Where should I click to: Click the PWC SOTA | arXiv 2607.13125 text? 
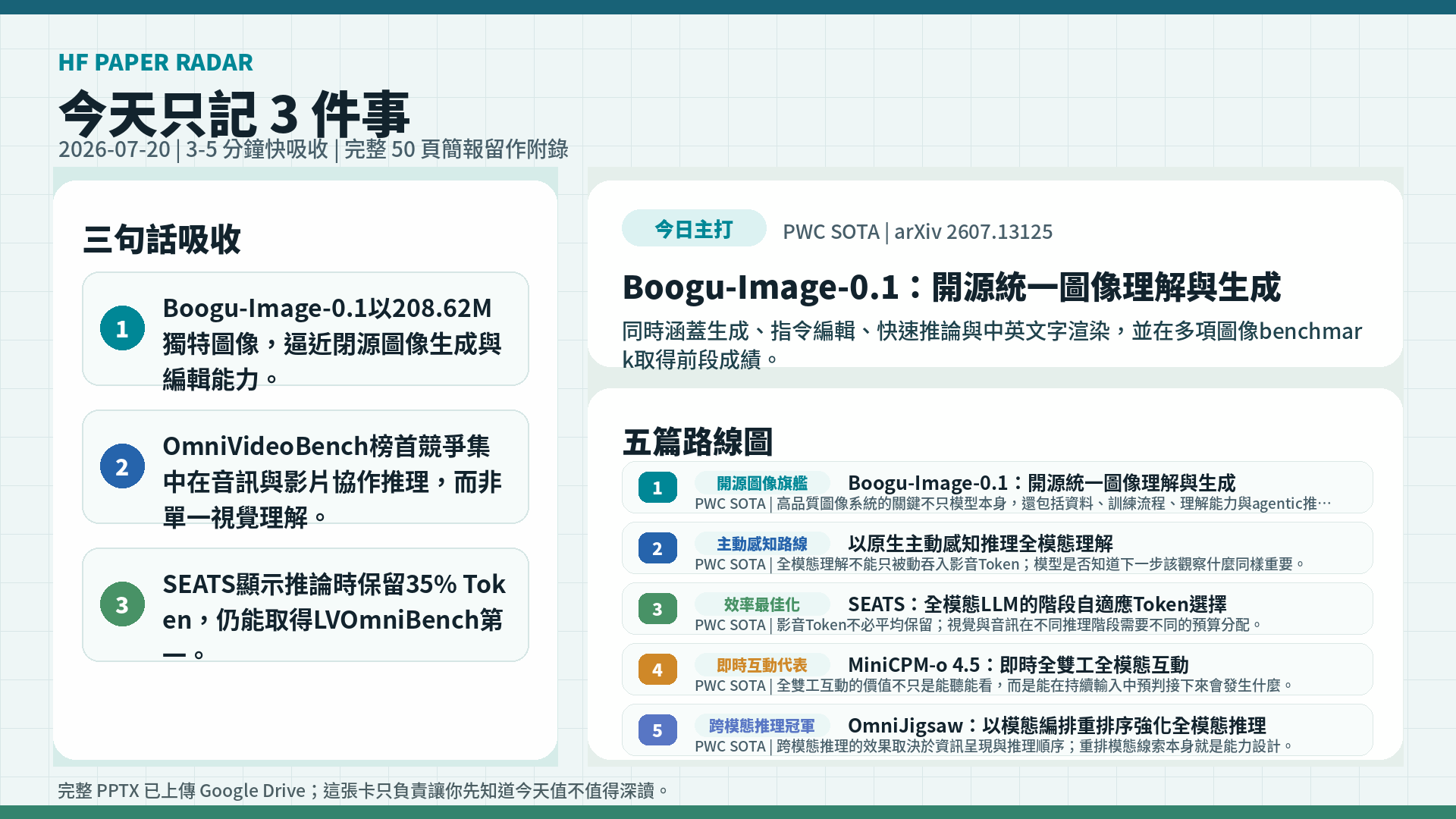click(918, 231)
